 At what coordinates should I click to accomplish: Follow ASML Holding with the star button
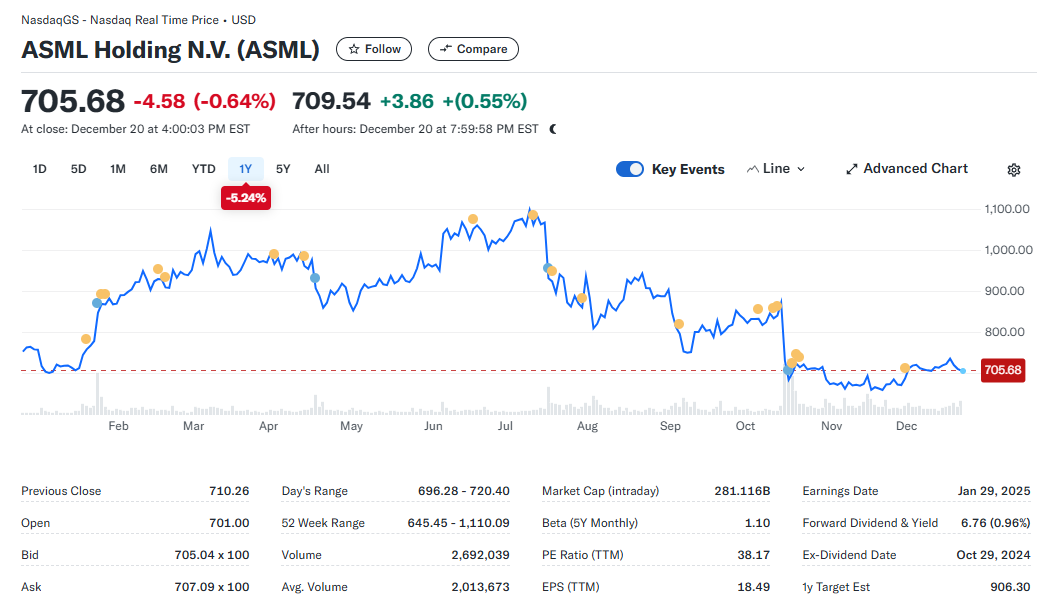[374, 49]
